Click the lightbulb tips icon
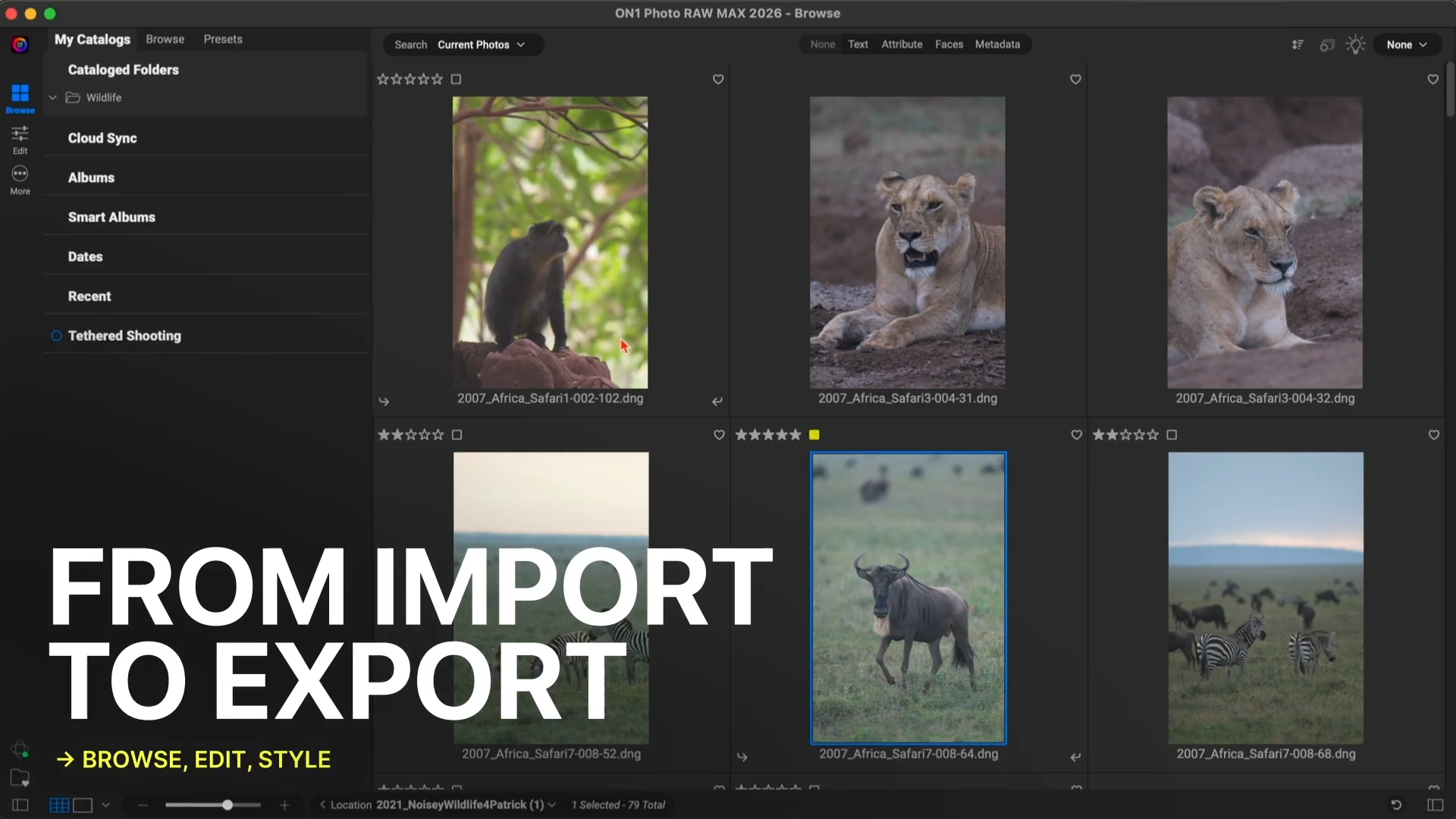 [1355, 45]
